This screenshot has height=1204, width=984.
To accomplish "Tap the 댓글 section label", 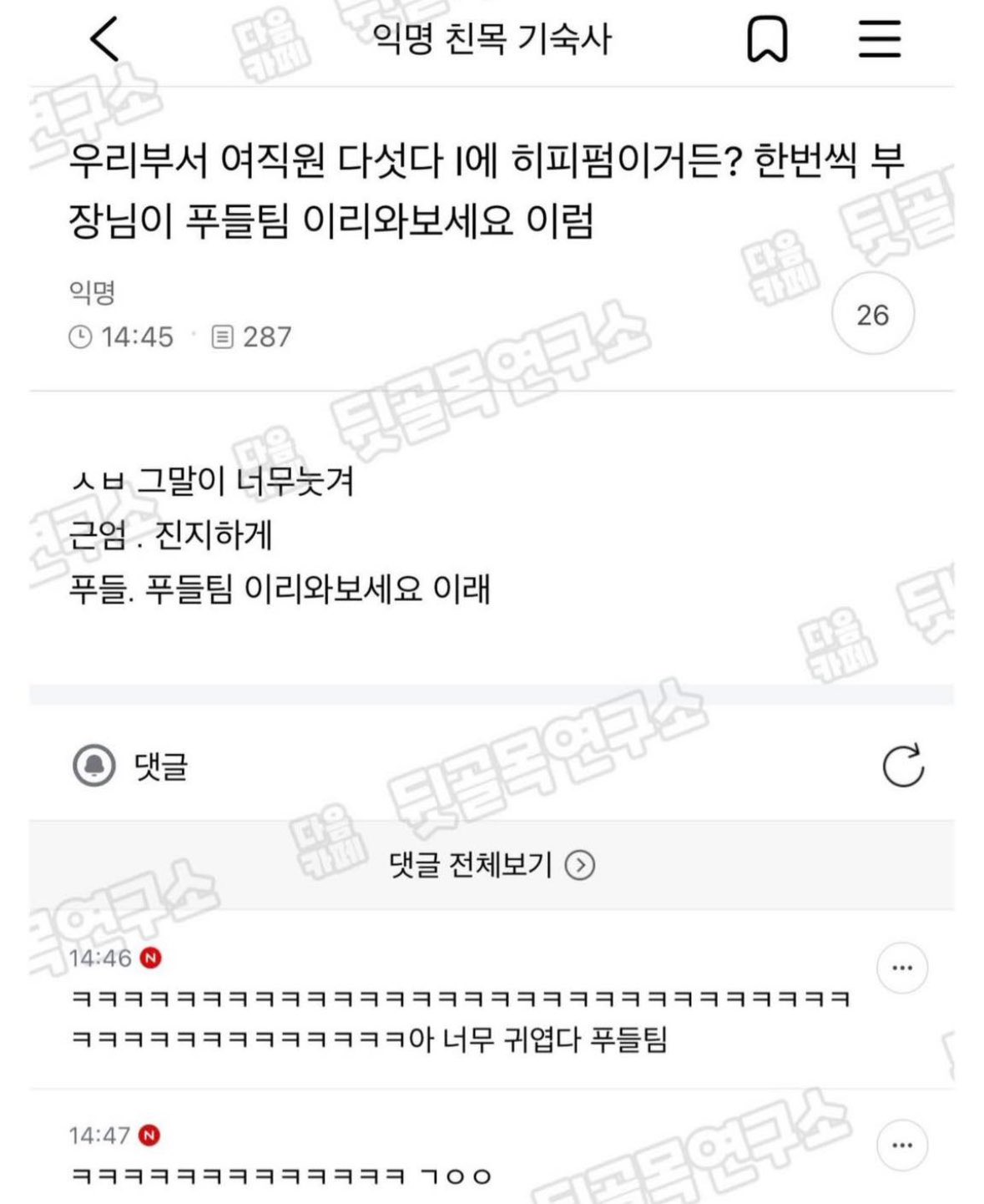I will 161,766.
